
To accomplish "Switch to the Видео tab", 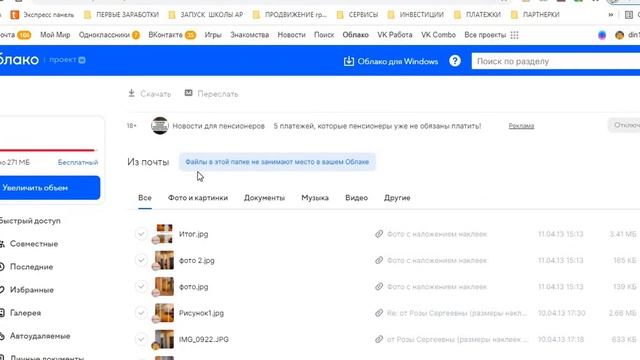I will [356, 198].
